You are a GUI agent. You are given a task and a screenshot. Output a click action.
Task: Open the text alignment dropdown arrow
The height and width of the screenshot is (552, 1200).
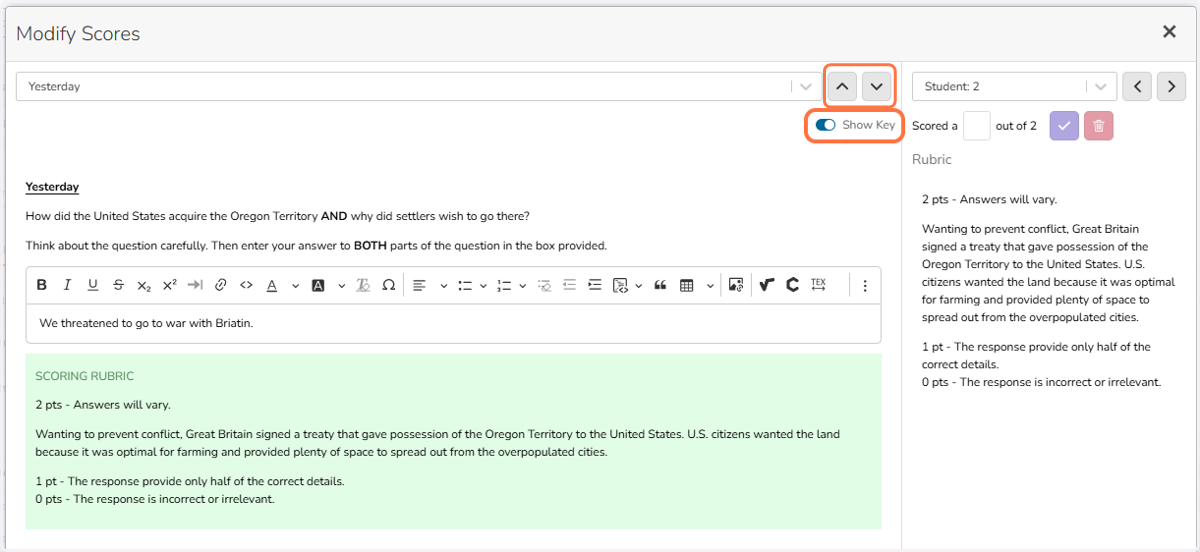443,285
